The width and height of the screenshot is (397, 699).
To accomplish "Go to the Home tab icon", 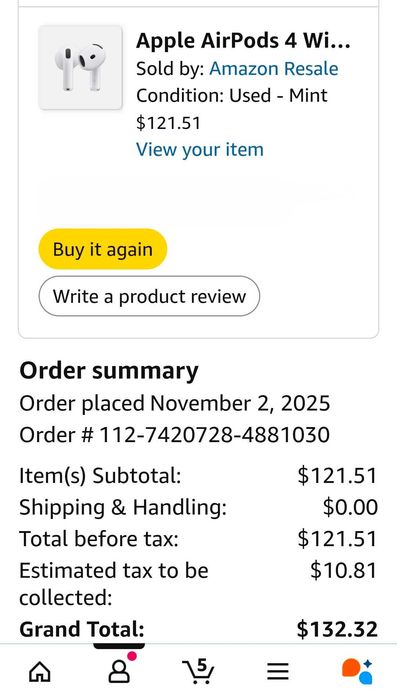I will click(40, 671).
